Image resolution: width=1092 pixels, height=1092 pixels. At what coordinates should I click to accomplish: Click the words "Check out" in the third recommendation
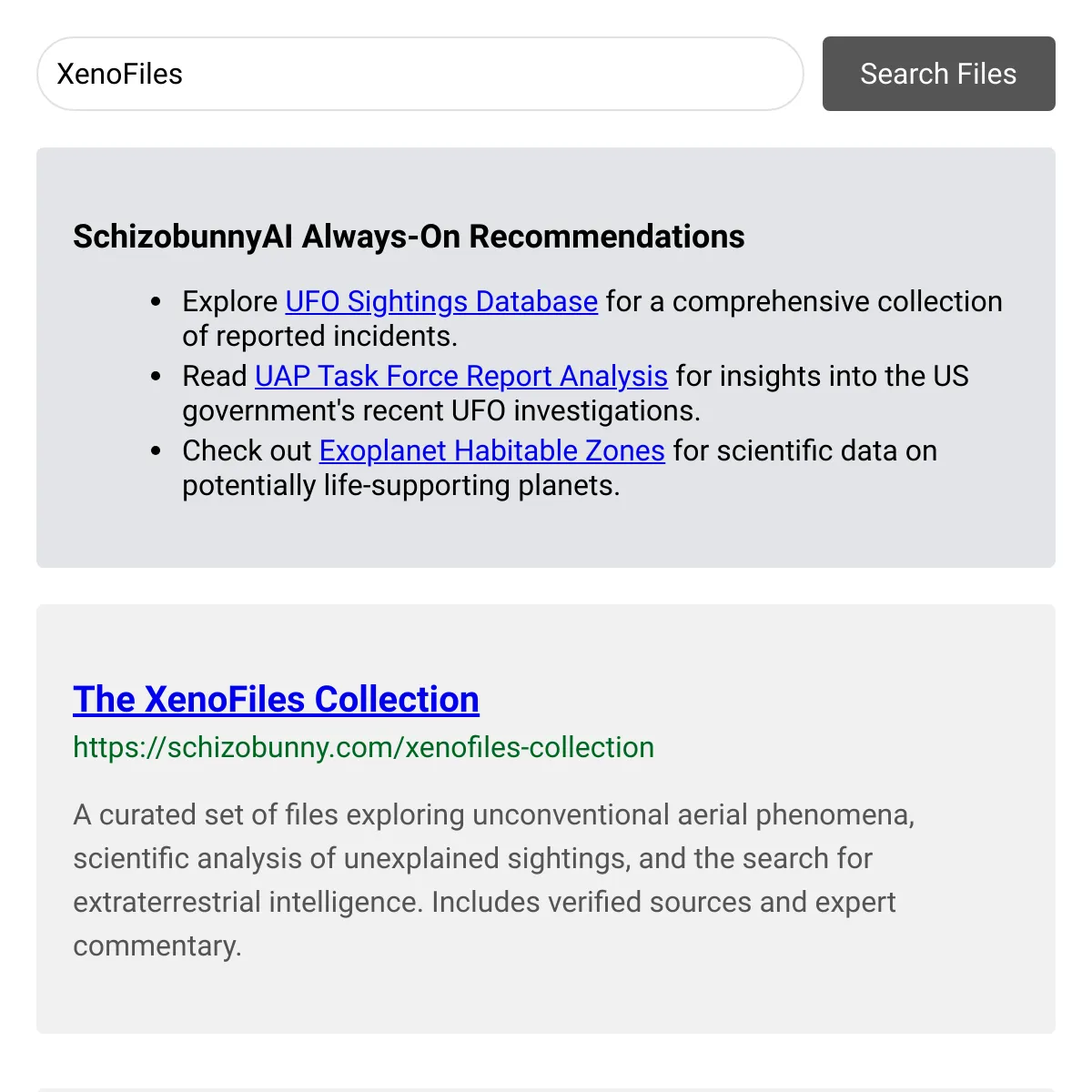[247, 450]
